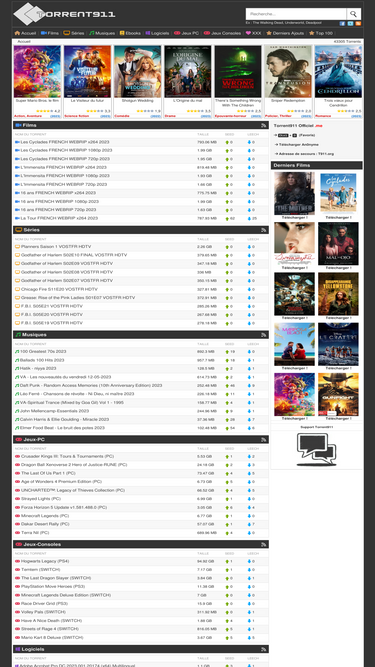375x667 pixels.
Task: Open Hogwarts Legacy (PS4) torrent link
Action: [x=45, y=561]
